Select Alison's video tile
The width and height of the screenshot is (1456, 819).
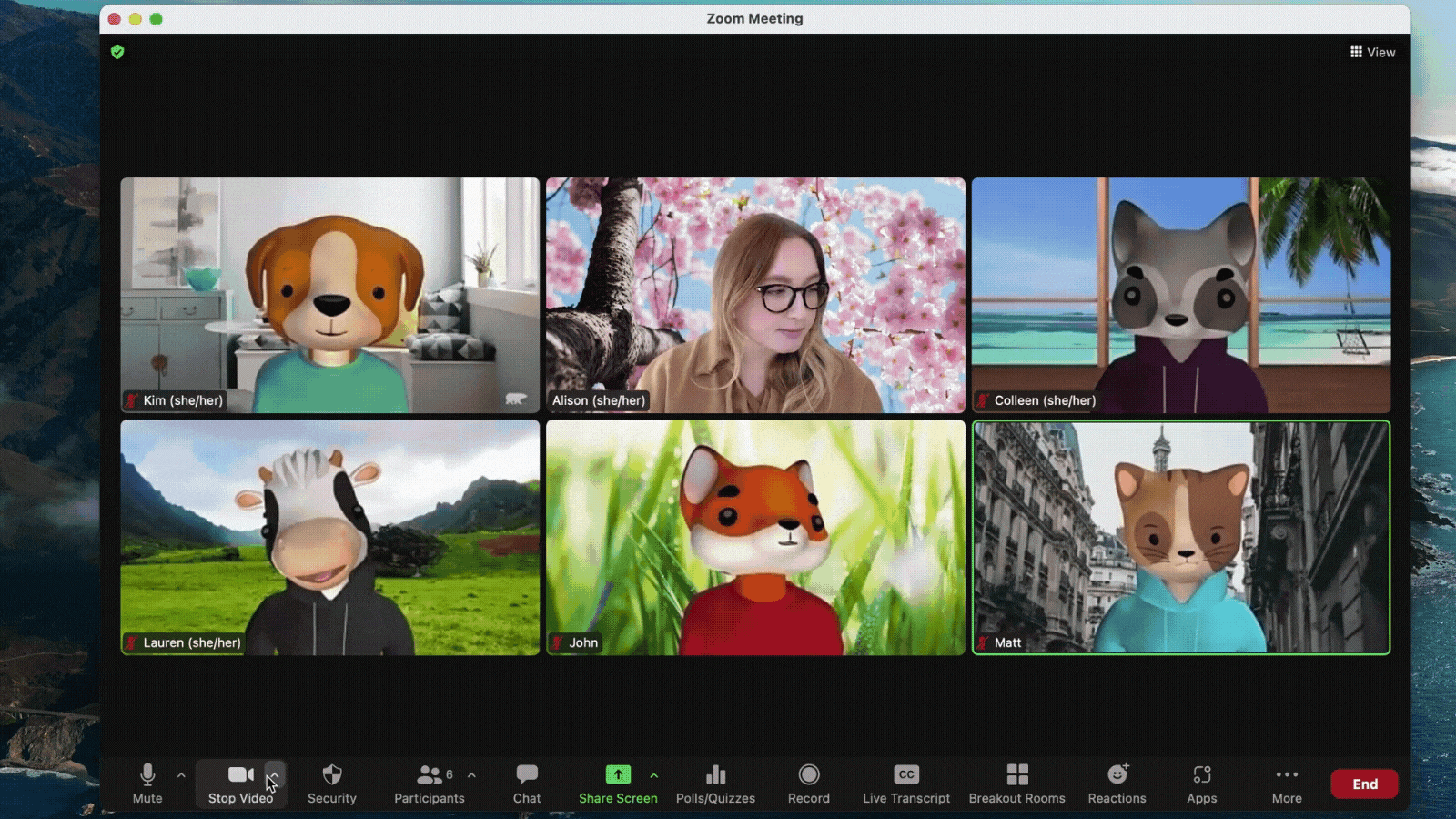click(755, 295)
